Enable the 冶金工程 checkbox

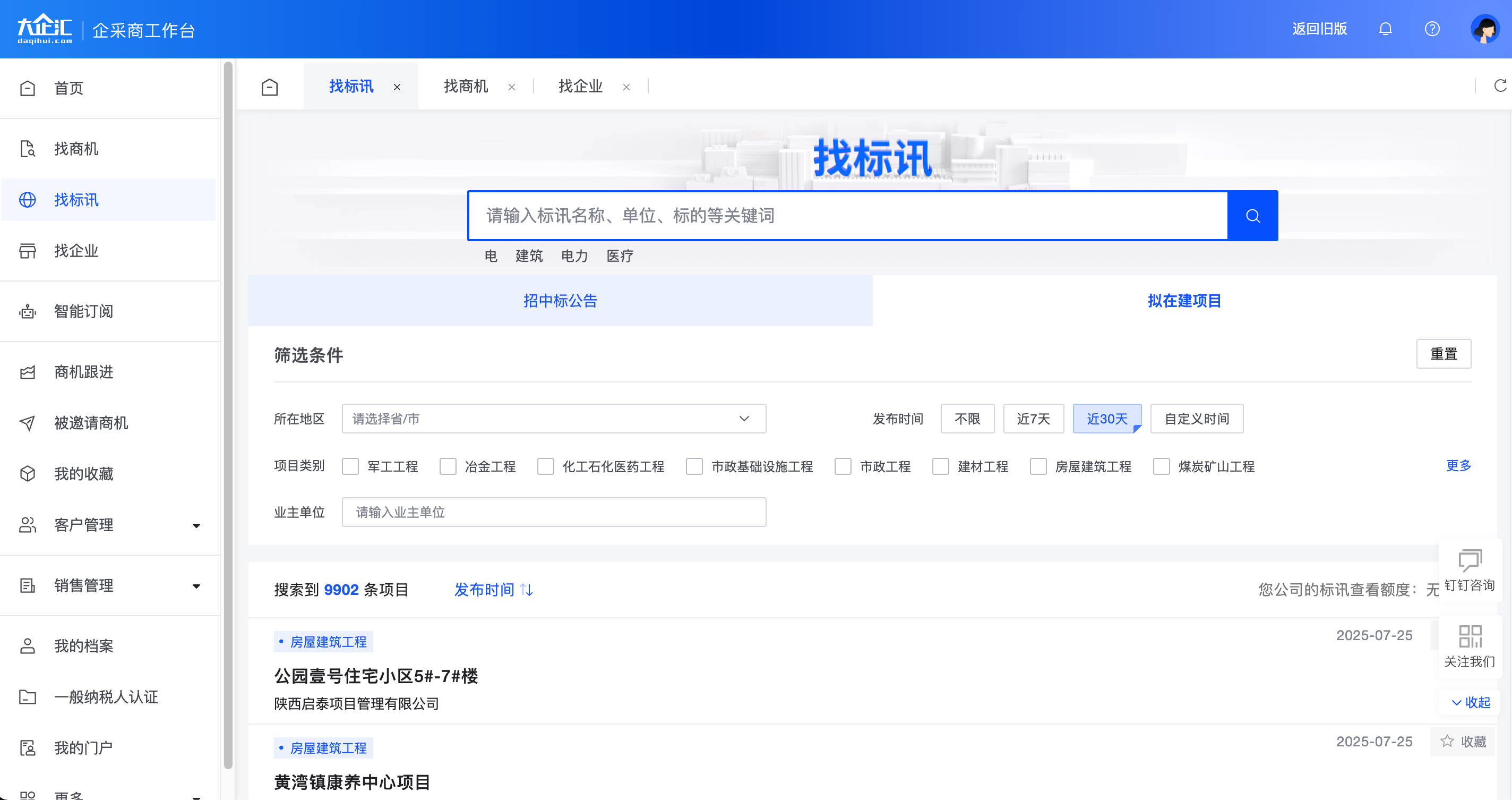tap(449, 466)
